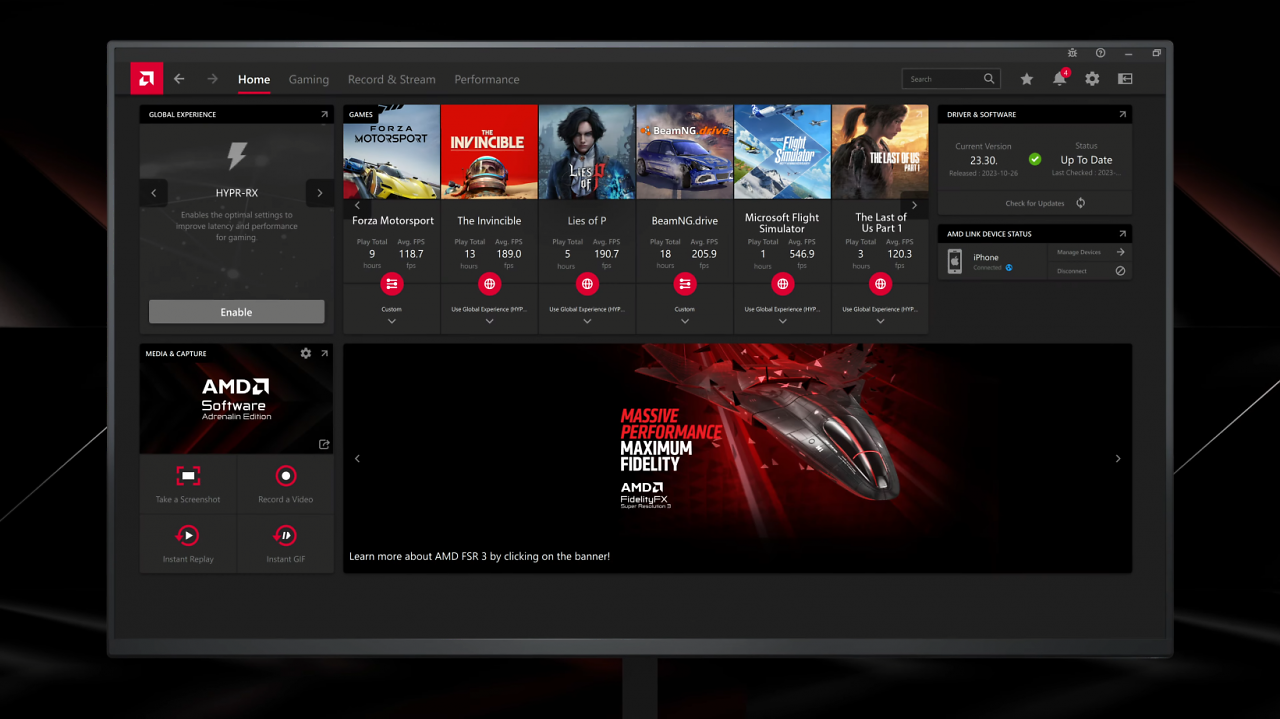
Task: Open The Last of Us Part 1 cover
Action: [x=880, y=152]
